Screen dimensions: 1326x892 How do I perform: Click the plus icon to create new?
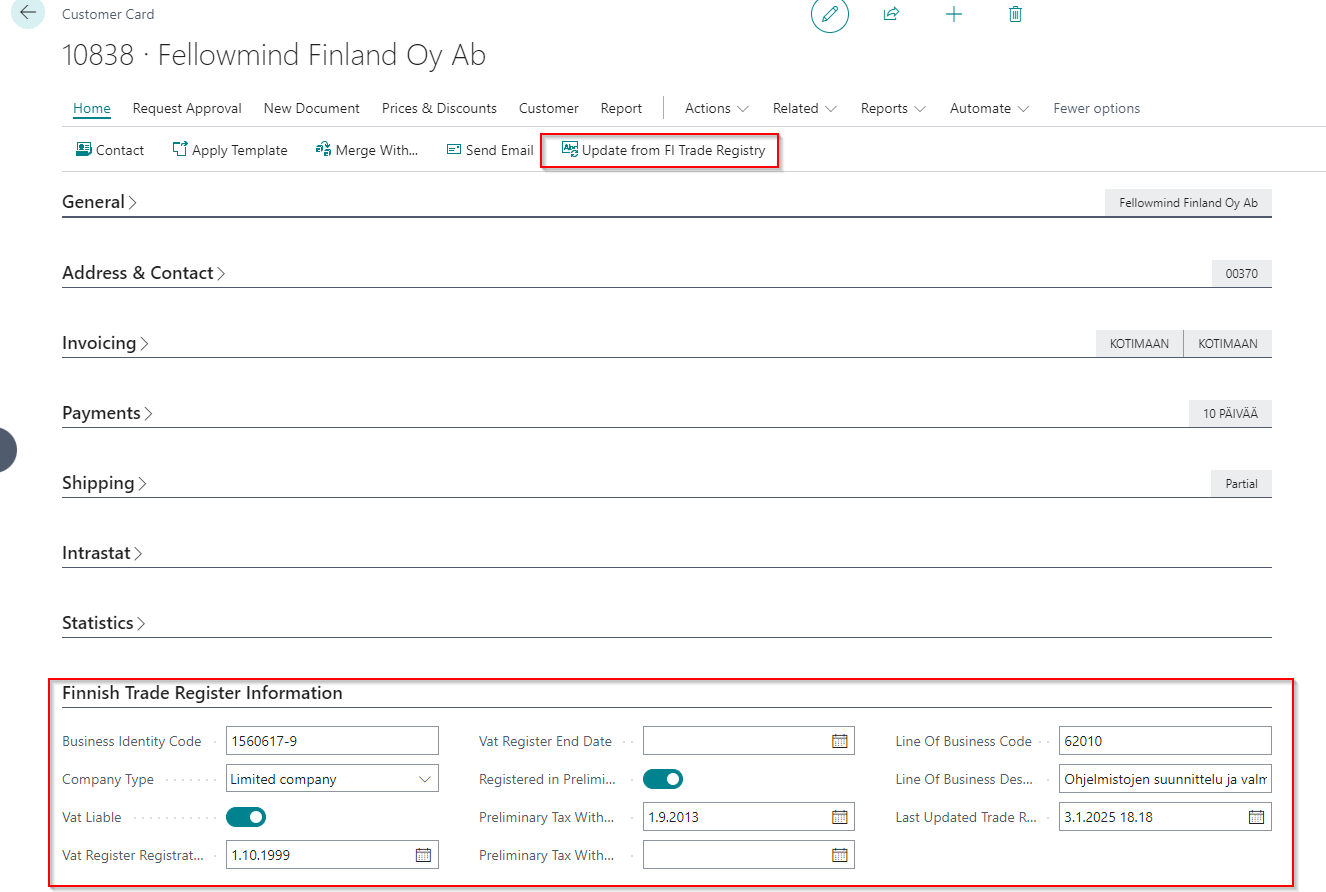[954, 15]
